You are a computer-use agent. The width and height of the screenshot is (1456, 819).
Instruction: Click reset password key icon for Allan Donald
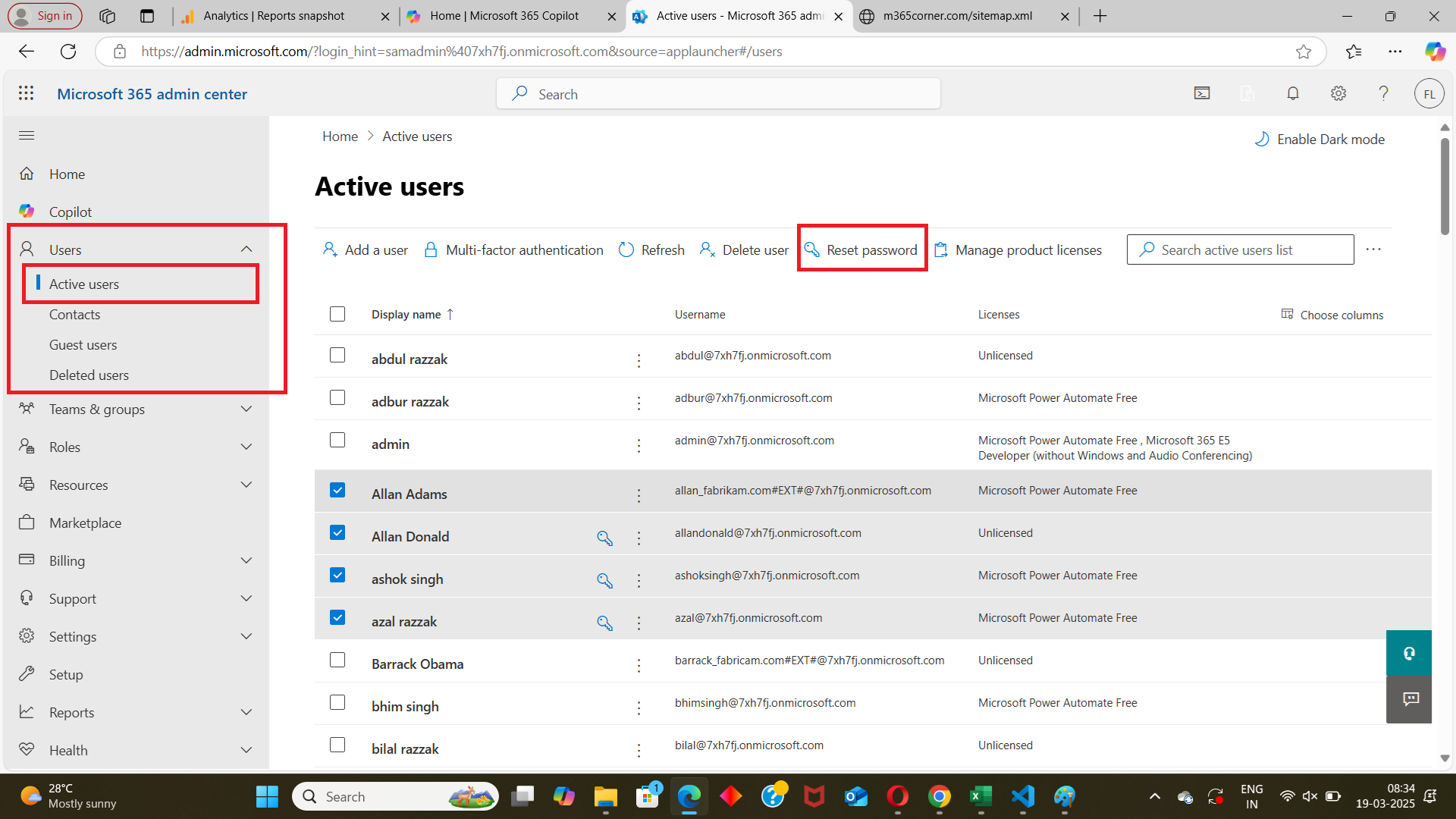[604, 538]
